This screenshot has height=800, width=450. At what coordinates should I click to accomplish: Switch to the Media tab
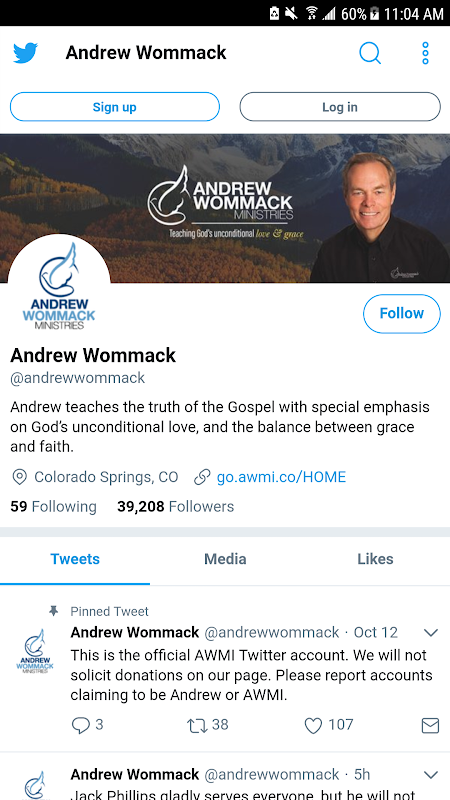[225, 559]
